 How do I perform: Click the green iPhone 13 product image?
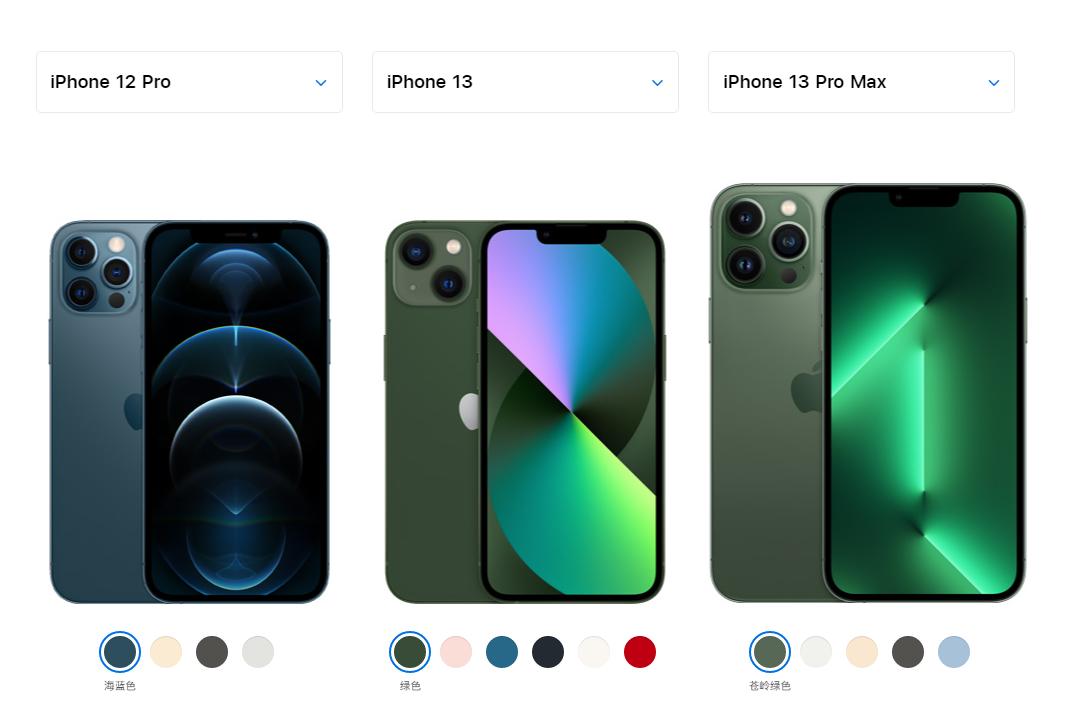[x=525, y=412]
